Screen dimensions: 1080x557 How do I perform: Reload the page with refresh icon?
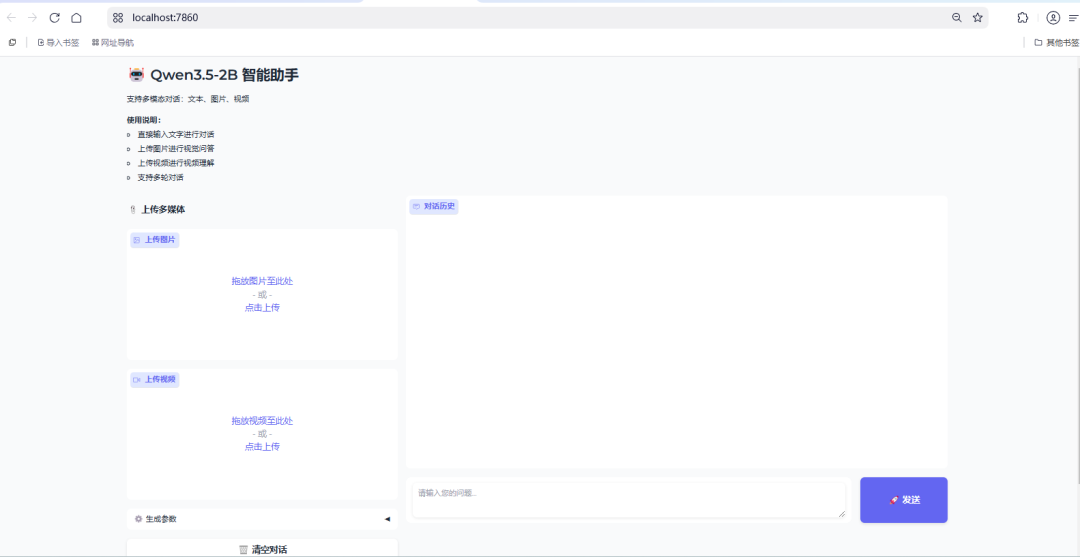tap(55, 18)
